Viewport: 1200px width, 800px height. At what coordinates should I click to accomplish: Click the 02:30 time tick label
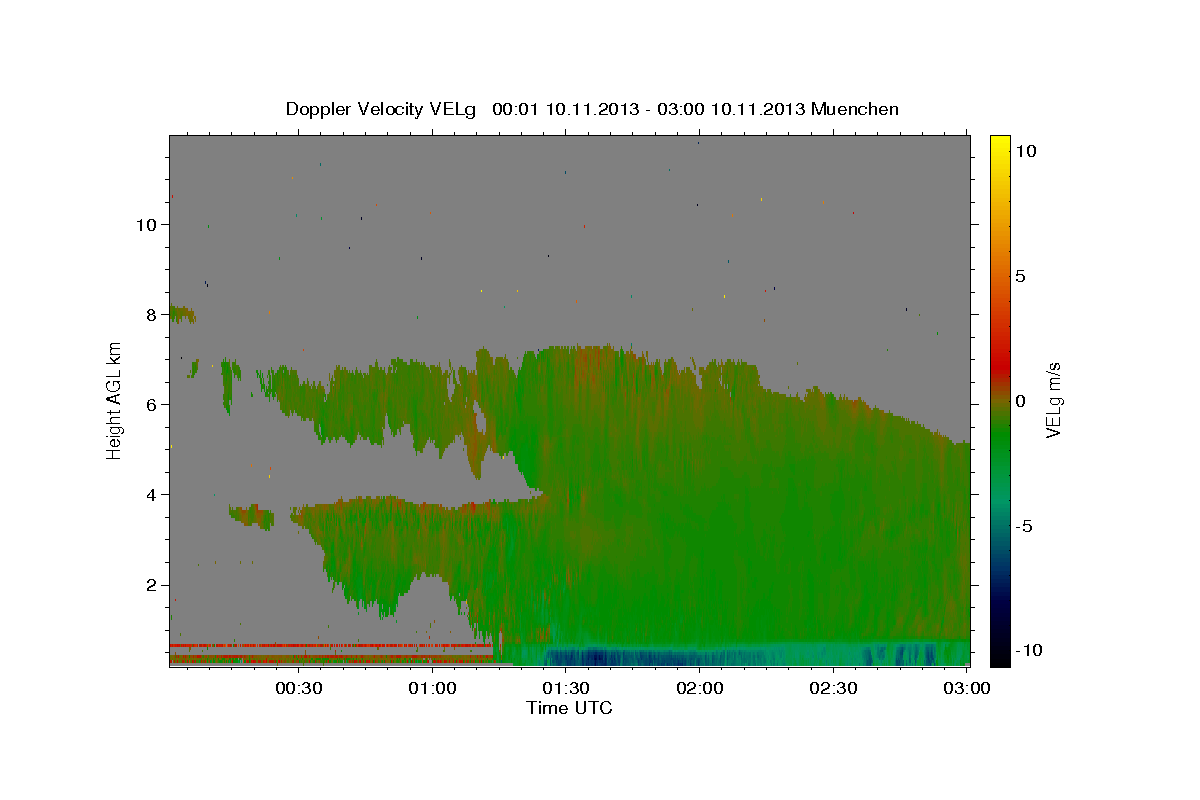coord(833,688)
